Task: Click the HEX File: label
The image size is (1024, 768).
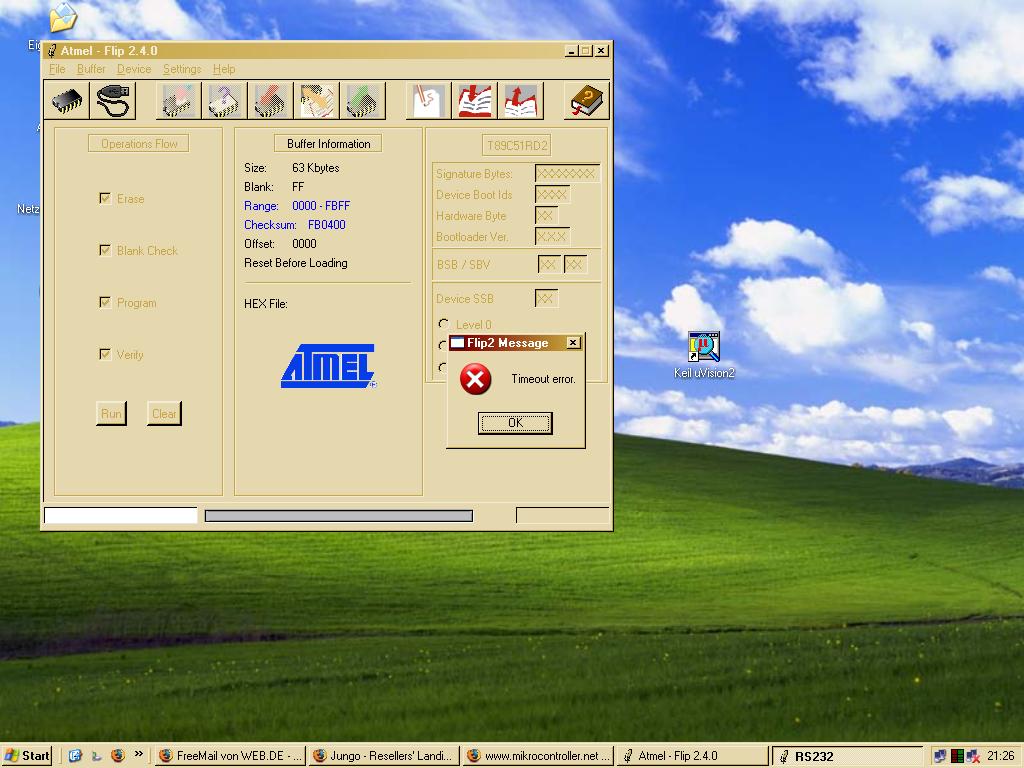Action: 266,304
